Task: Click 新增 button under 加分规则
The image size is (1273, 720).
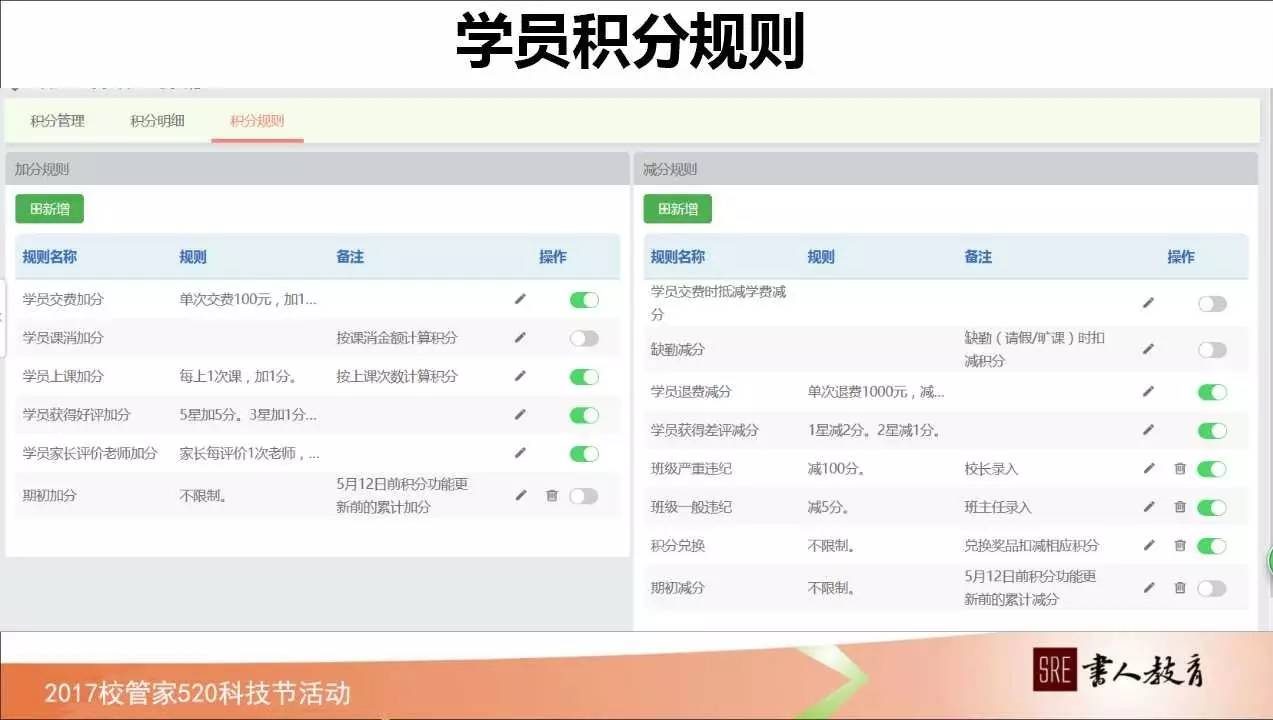Action: (x=48, y=208)
